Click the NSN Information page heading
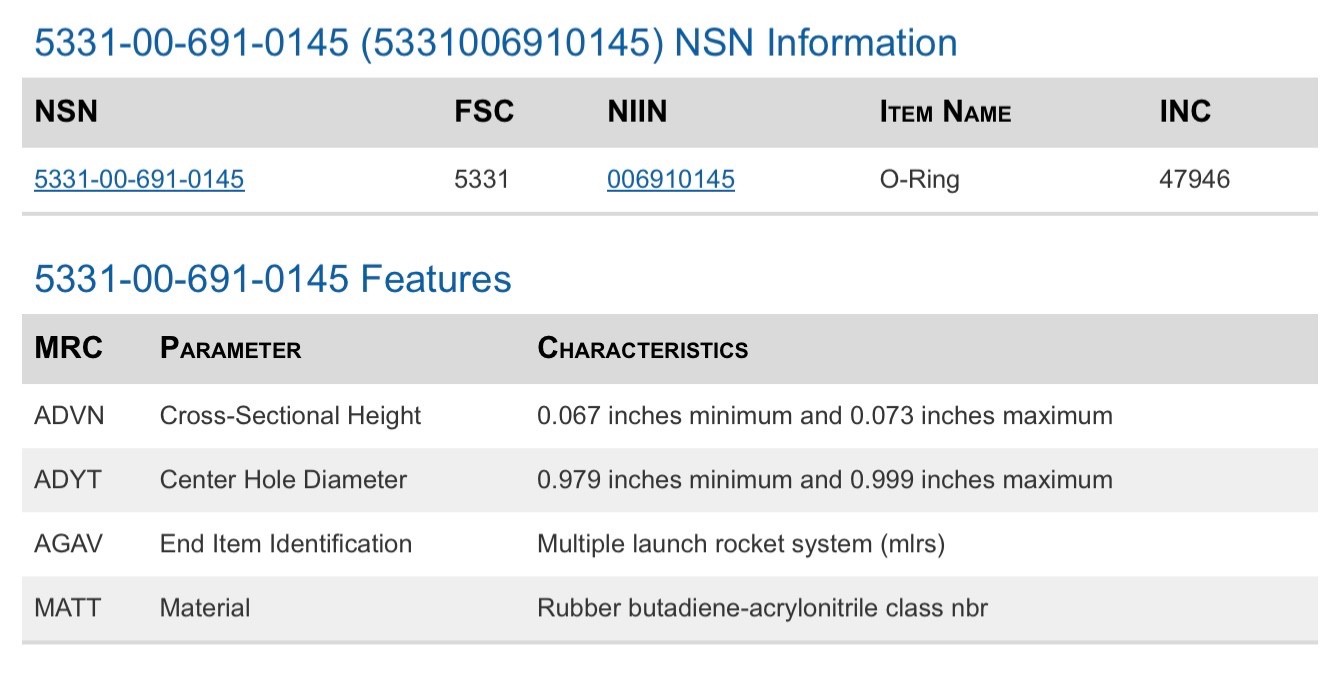1342x675 pixels. 496,43
